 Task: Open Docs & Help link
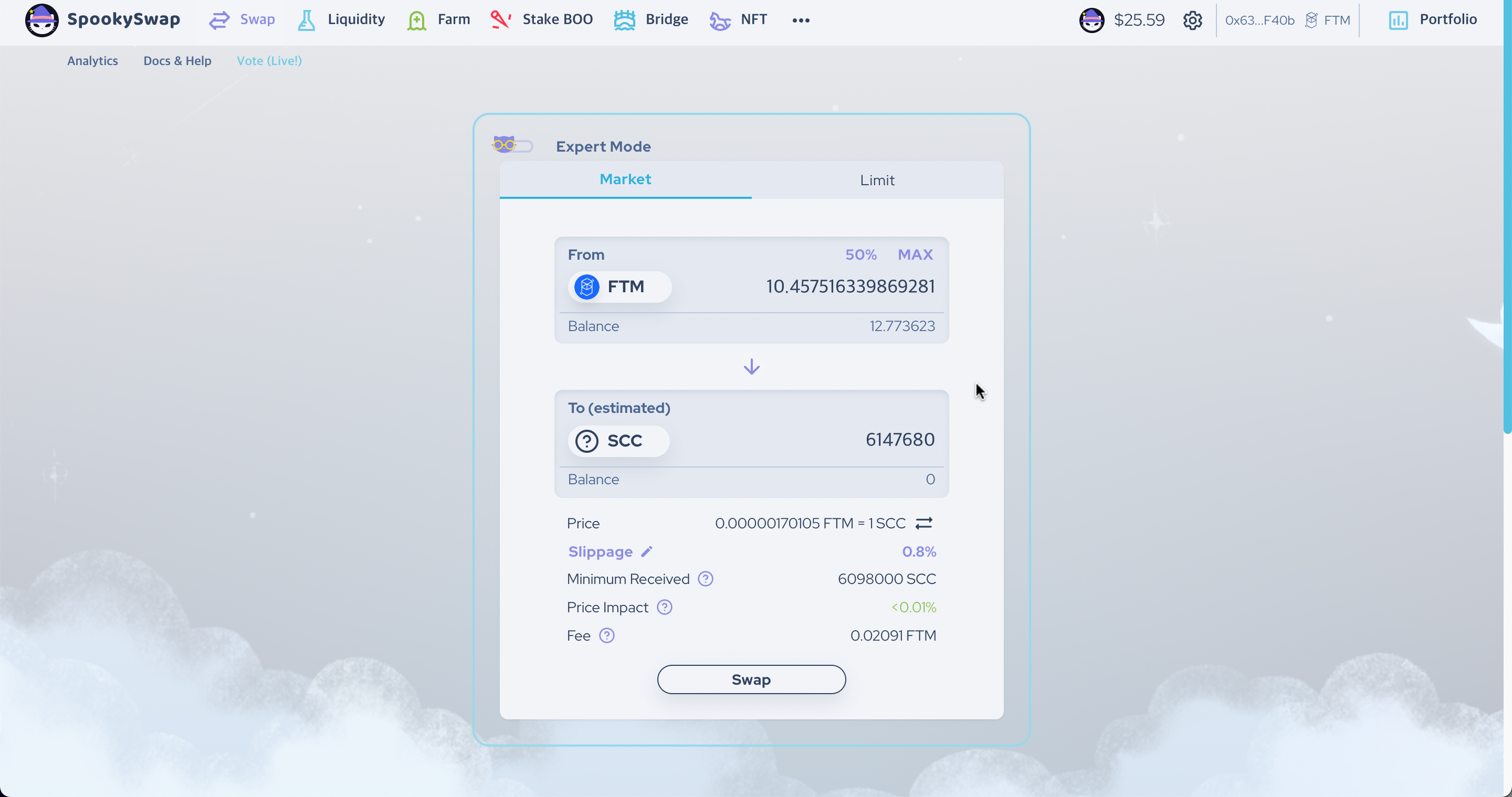click(177, 60)
